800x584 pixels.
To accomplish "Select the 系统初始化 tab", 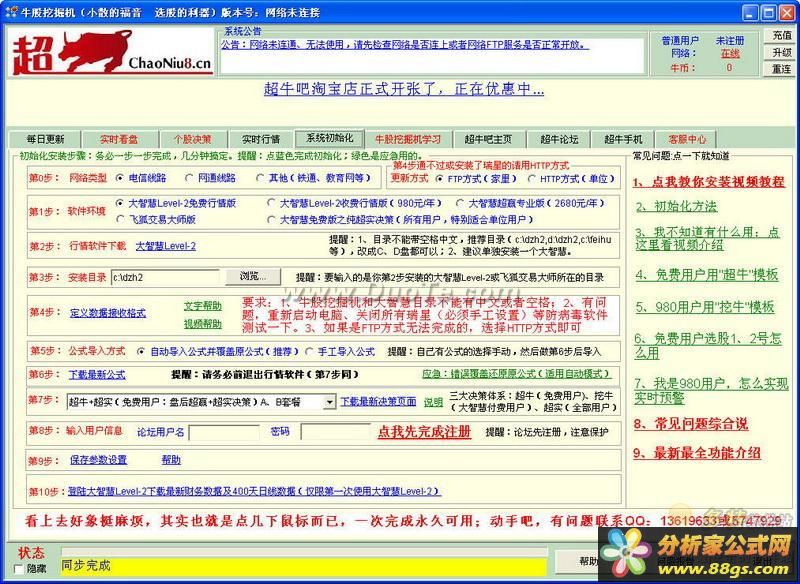I will click(x=330, y=138).
